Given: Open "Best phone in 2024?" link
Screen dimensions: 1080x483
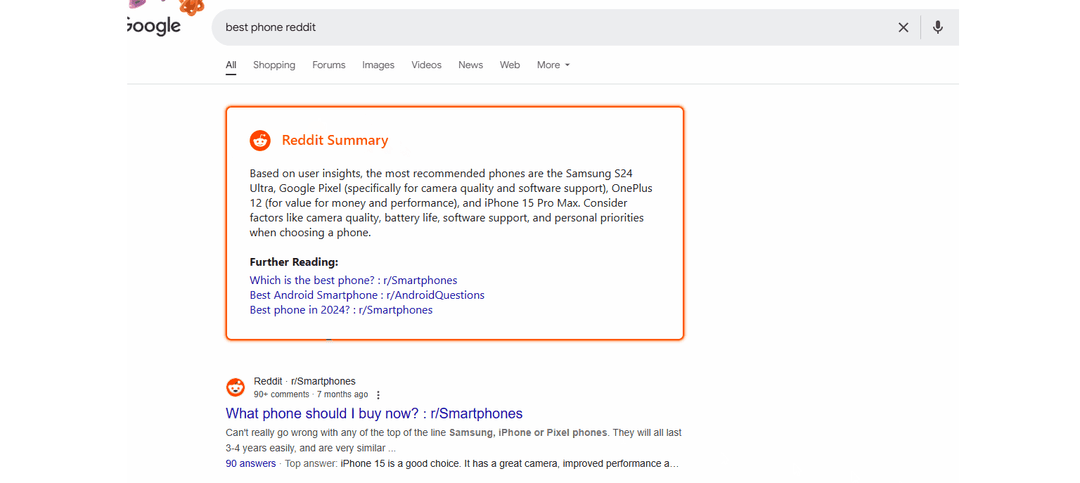Looking at the screenshot, I should [341, 311].
